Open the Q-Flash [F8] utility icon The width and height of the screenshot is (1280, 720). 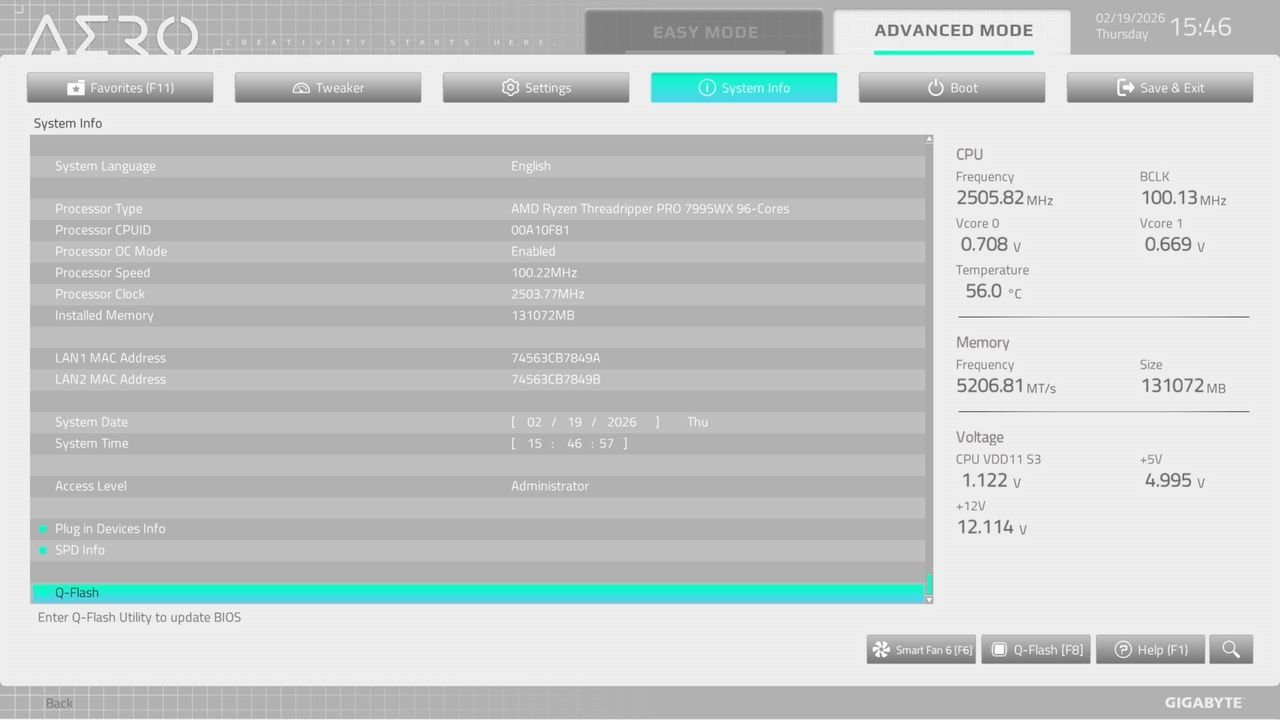[x=1000, y=649]
